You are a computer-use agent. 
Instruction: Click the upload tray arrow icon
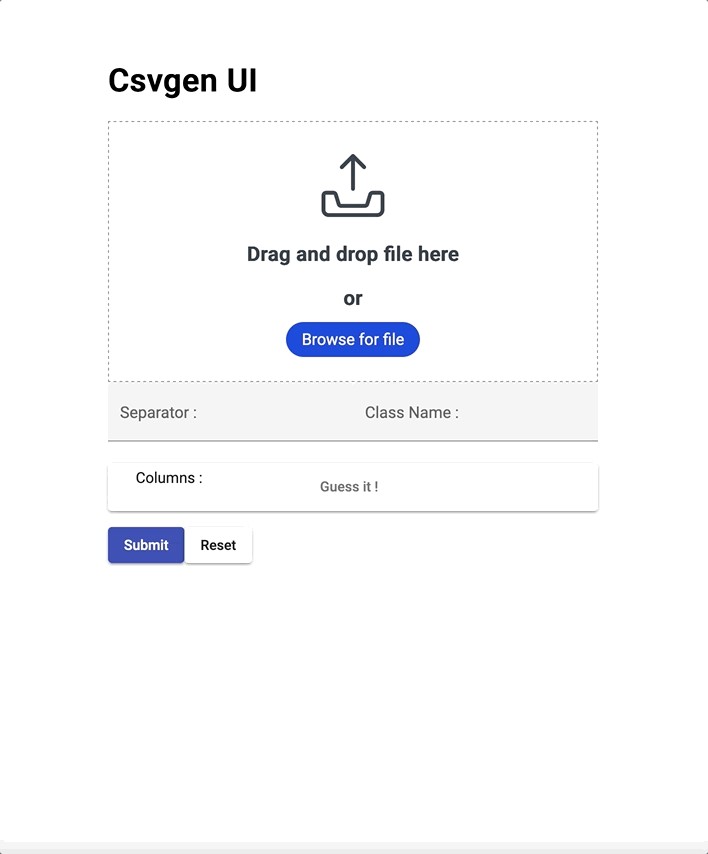(x=352, y=186)
